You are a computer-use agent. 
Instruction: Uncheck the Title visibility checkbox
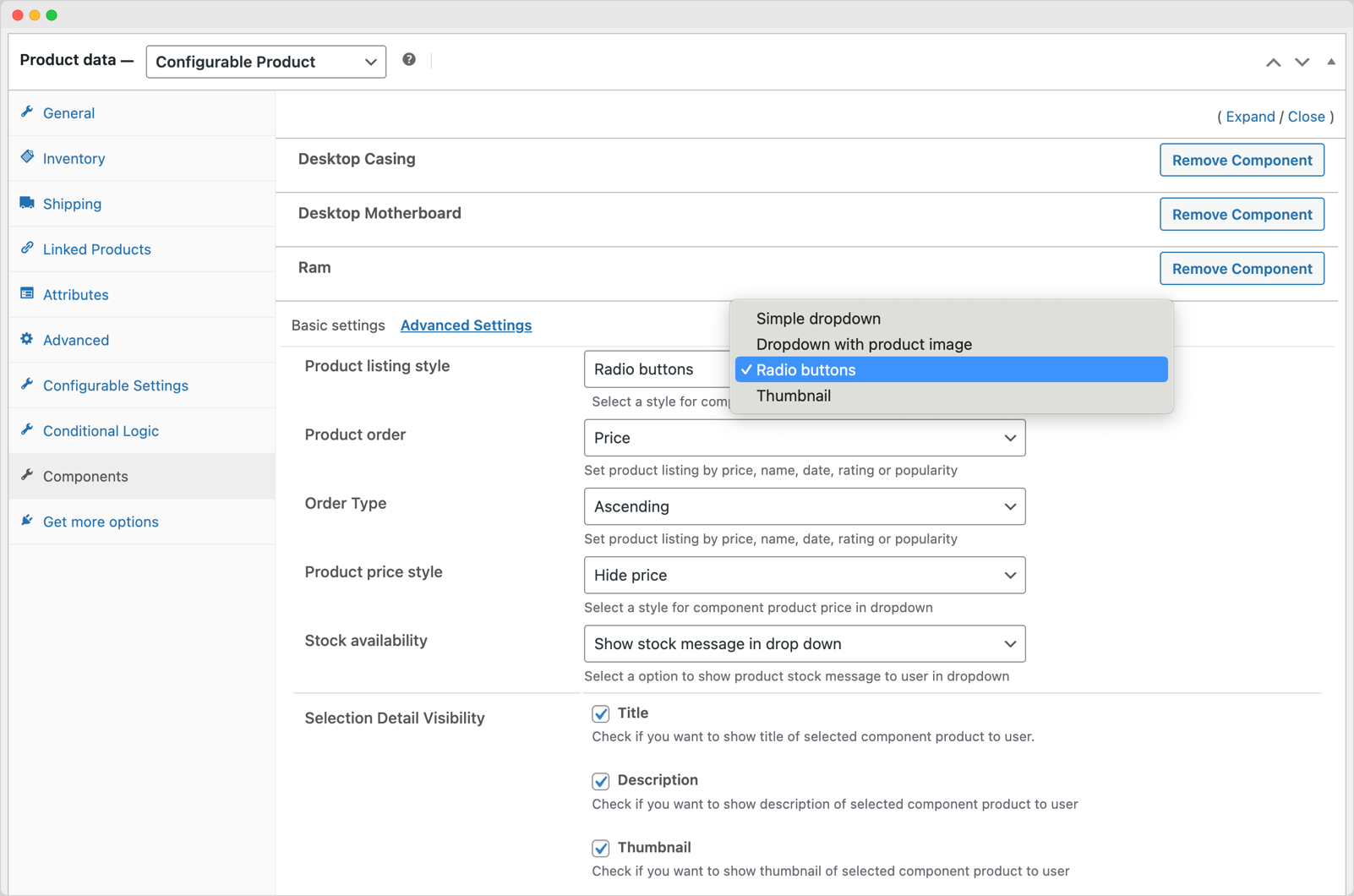[x=600, y=713]
